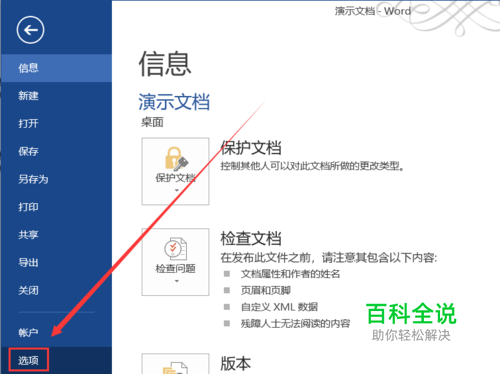The image size is (500, 374).
Task: Click the 演示文档 document title
Action: [x=174, y=102]
